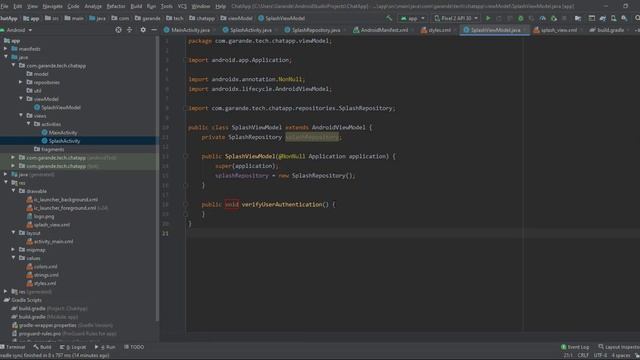Click UTF-8 encoding in status bar

coord(600,356)
